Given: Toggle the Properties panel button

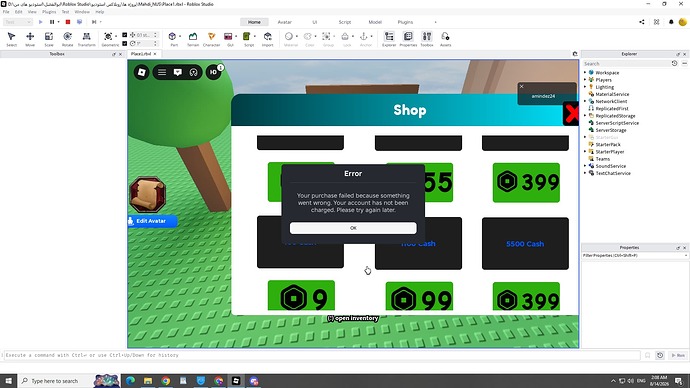Looking at the screenshot, I should 408,39.
